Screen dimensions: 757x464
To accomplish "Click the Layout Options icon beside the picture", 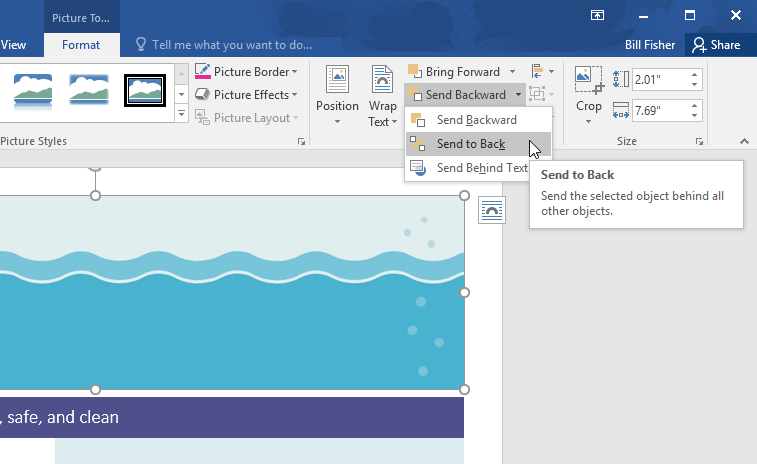I will click(x=491, y=210).
